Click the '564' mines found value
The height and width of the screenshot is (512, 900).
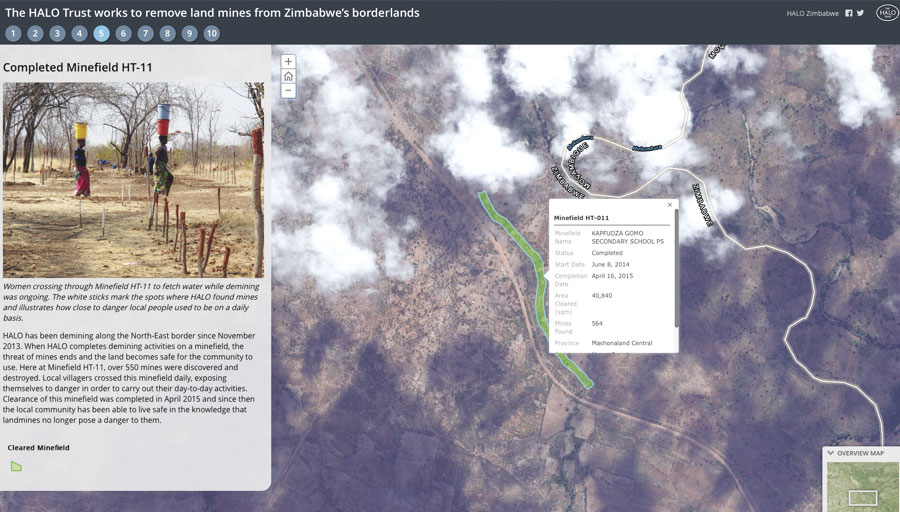pyautogui.click(x=597, y=324)
